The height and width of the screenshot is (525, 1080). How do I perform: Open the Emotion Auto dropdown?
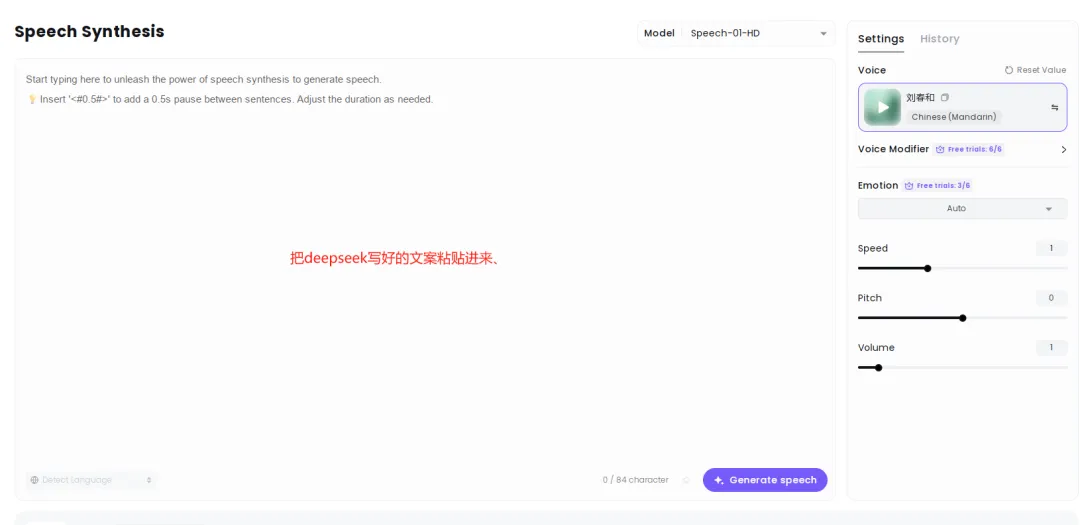point(962,209)
